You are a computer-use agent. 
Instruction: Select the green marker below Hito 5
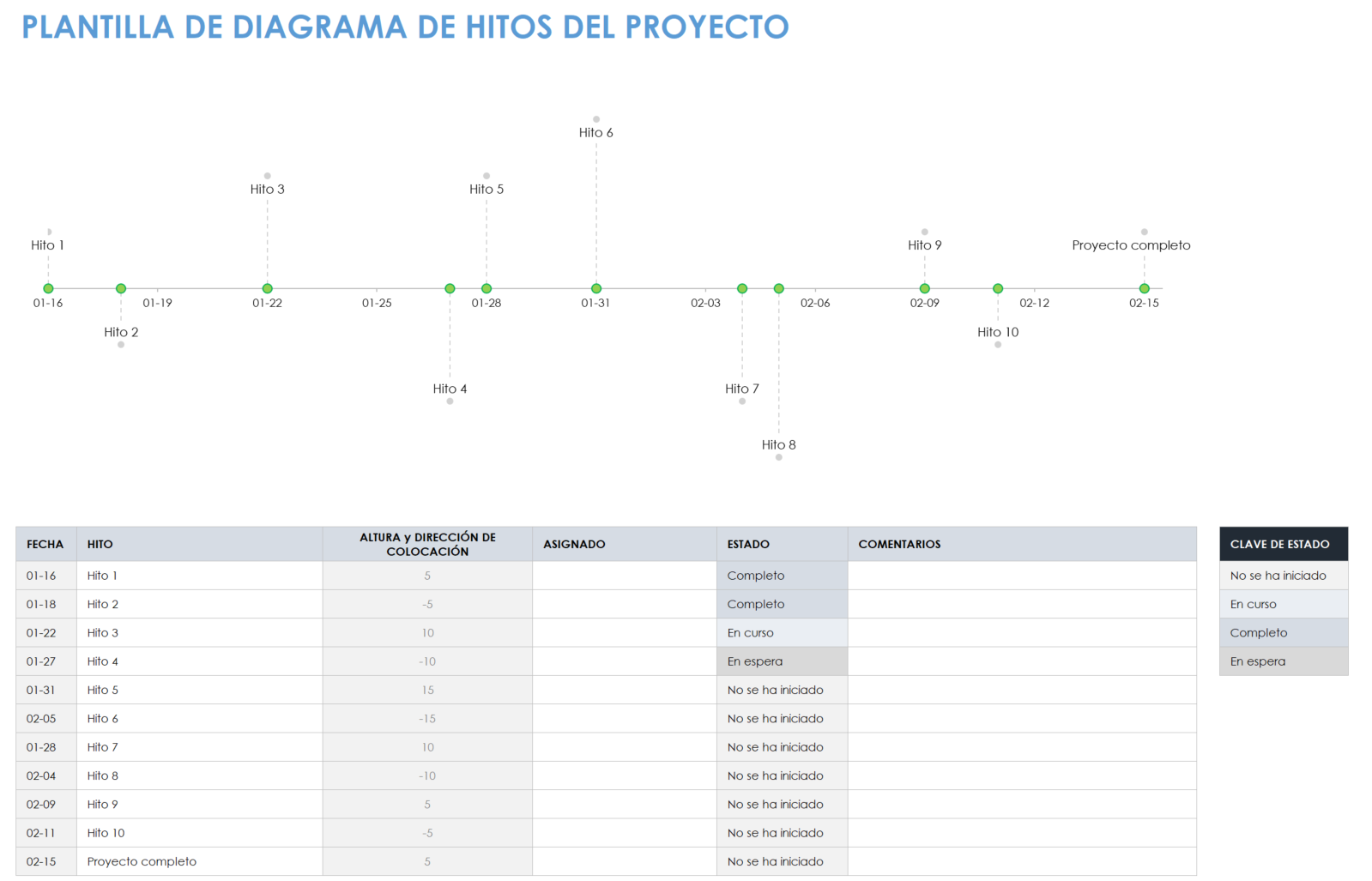click(487, 288)
